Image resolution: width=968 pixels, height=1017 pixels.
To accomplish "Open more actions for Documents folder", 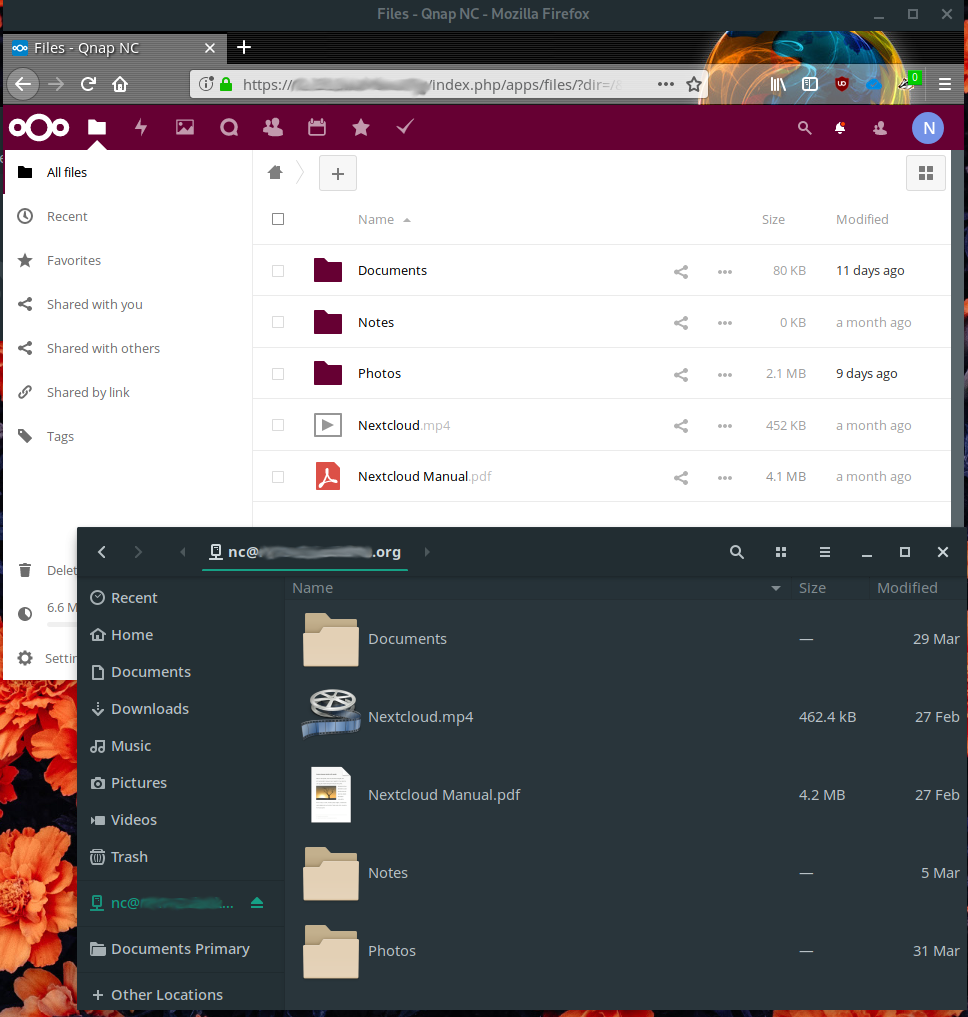I will click(x=725, y=272).
